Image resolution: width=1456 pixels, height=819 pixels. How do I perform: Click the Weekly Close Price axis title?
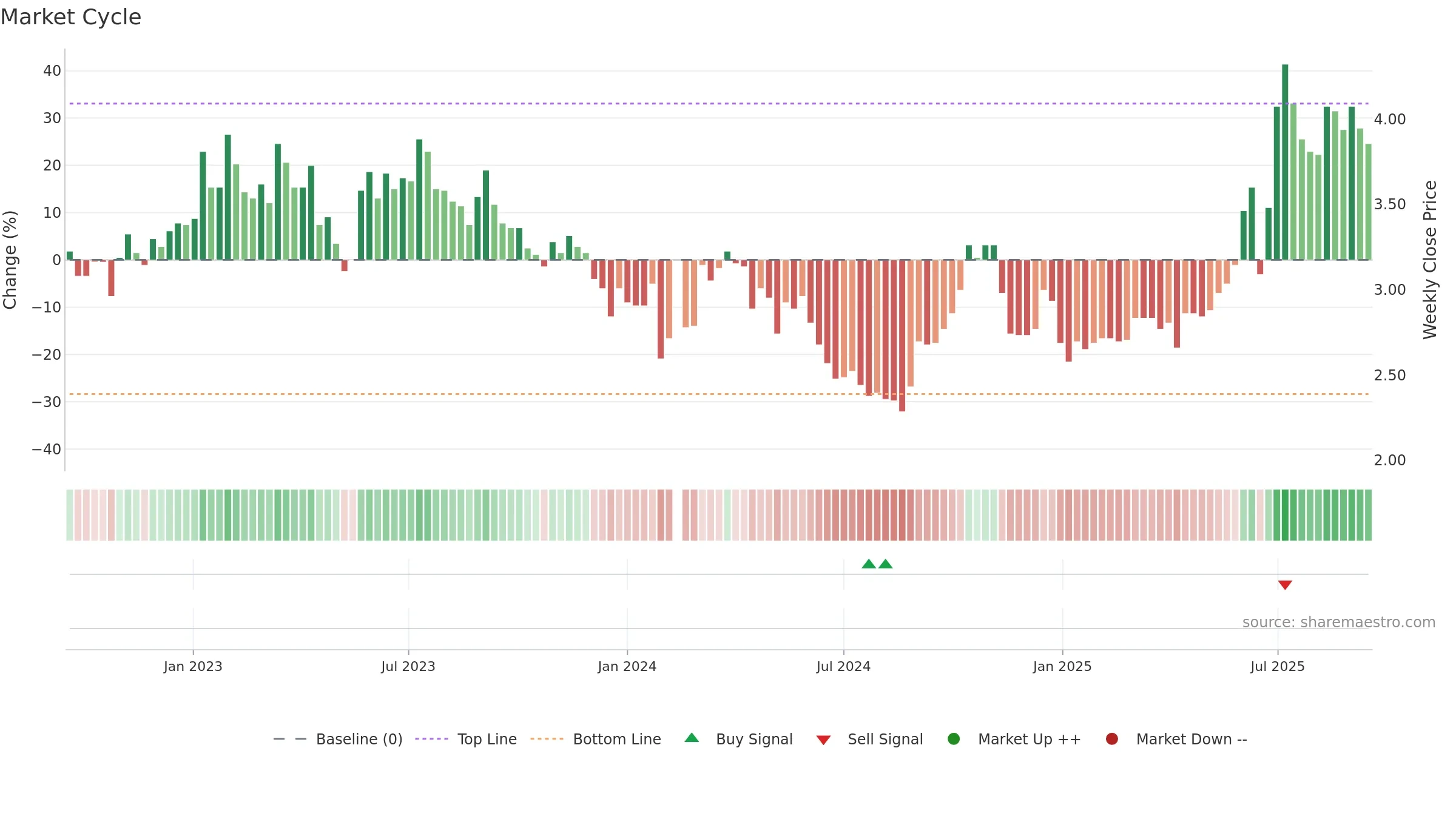pyautogui.click(x=1430, y=260)
